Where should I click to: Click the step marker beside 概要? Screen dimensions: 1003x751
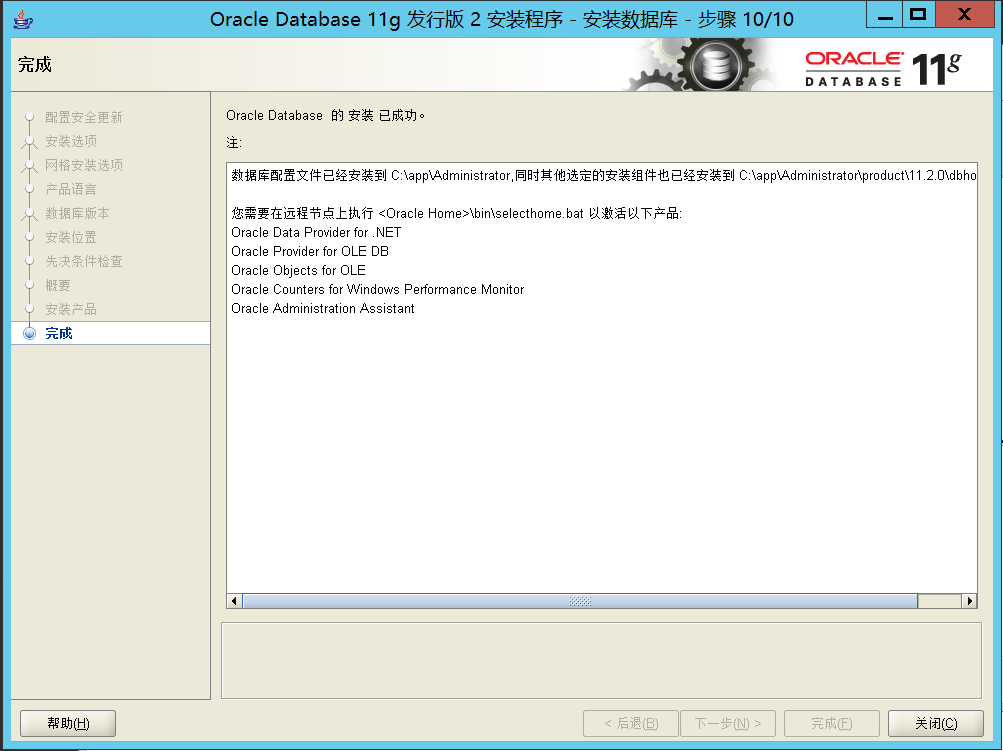click(x=29, y=285)
